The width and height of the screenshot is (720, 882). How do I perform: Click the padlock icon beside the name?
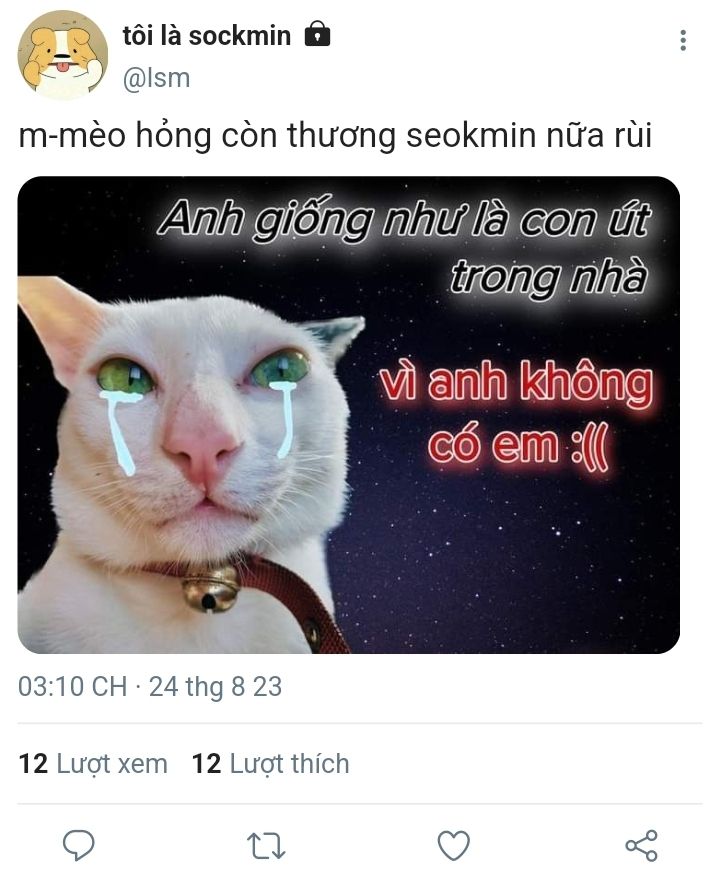[x=317, y=35]
